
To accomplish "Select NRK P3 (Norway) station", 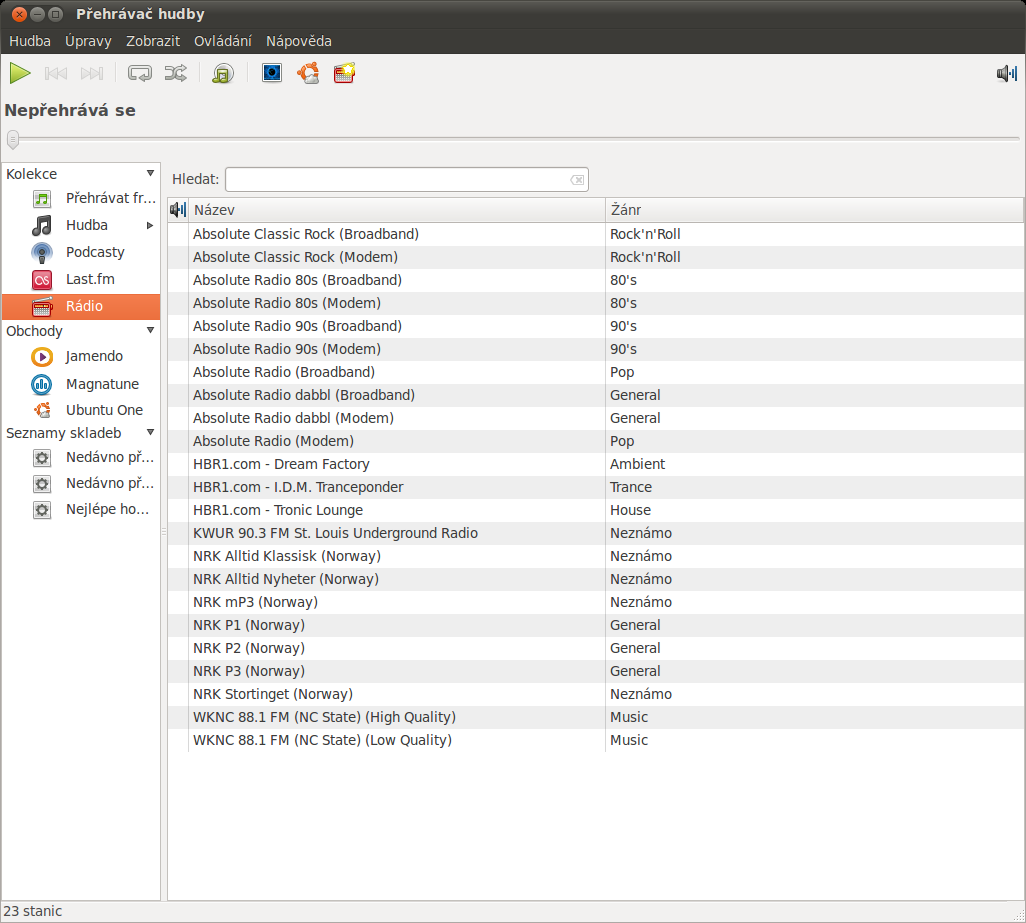I will (x=595, y=671).
